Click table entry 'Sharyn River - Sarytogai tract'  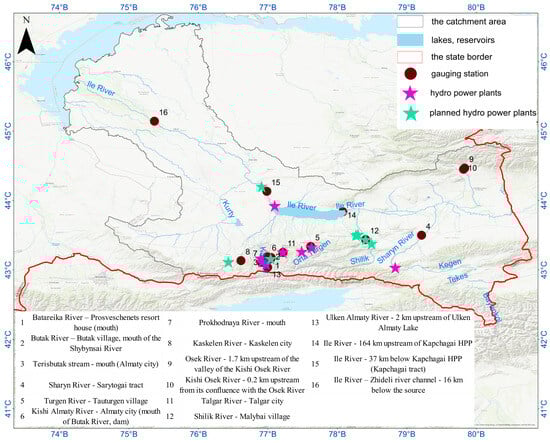pos(96,385)
